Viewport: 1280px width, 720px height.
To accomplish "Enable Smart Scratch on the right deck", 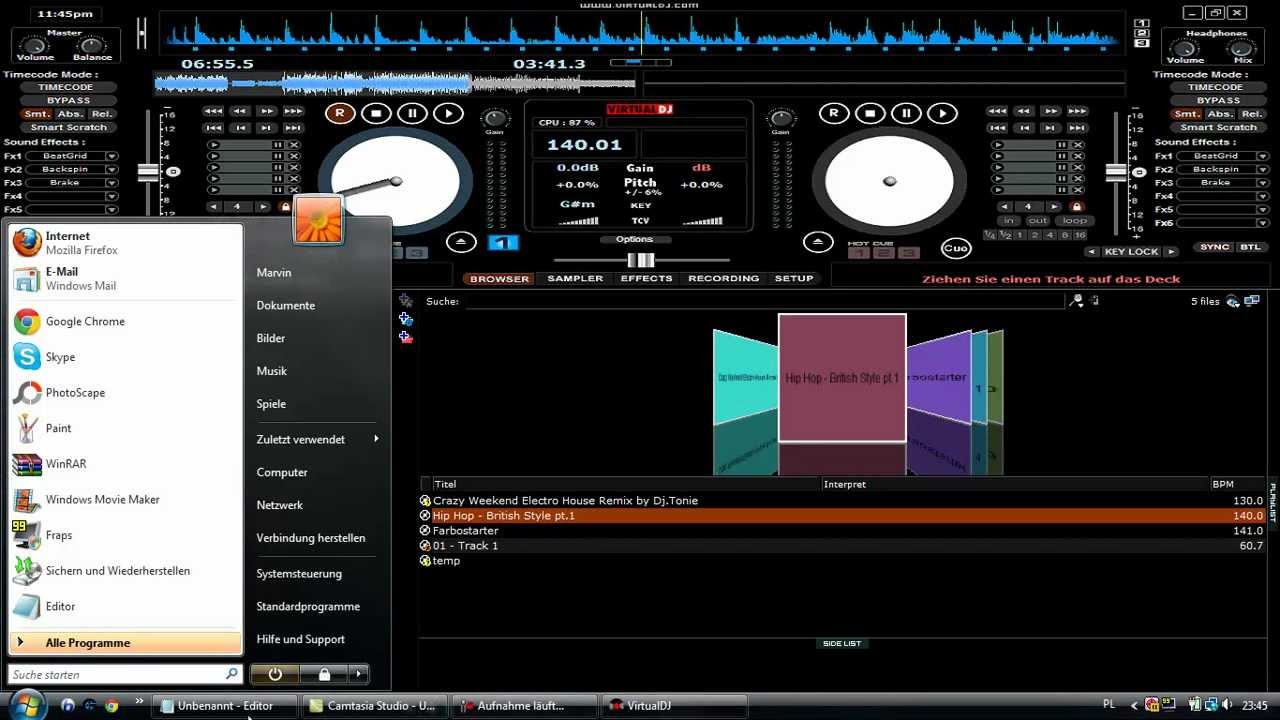I will pyautogui.click(x=1217, y=127).
